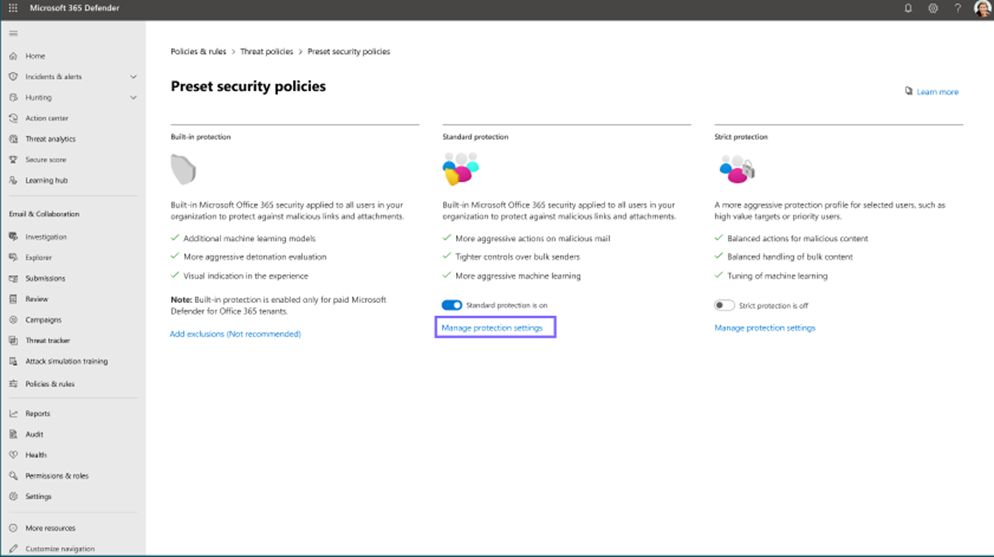Open Home in the navigation
The width and height of the screenshot is (994, 557).
35,56
